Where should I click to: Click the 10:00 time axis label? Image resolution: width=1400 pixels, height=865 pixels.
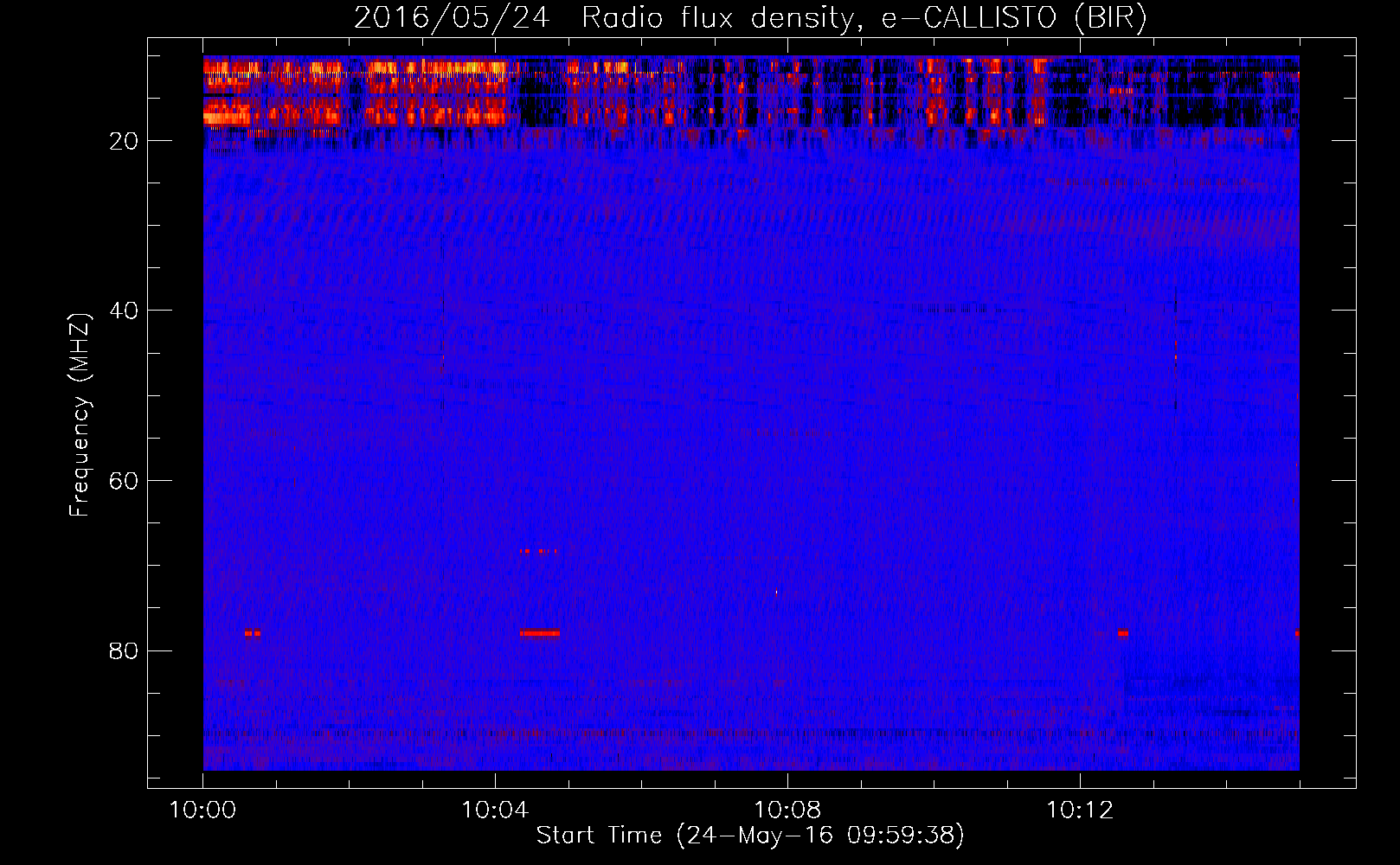[202, 811]
